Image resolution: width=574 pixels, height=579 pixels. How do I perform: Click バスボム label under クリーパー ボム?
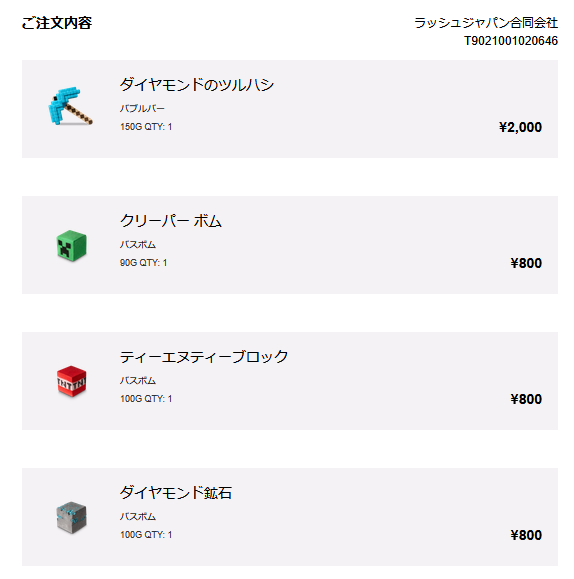coord(138,244)
